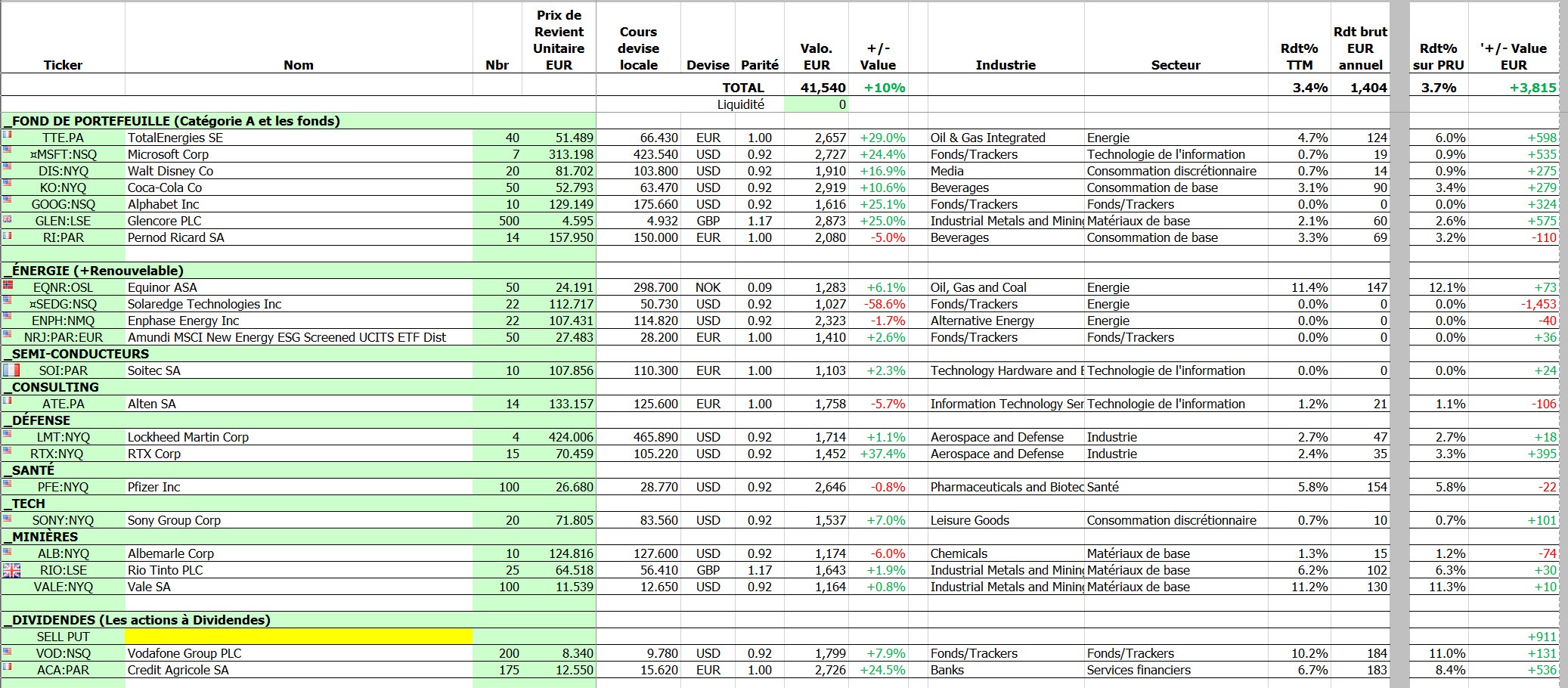Viewport: 1568px width, 688px height.
Task: Click the flag icon beside GLEN:LSE
Action: point(8,218)
